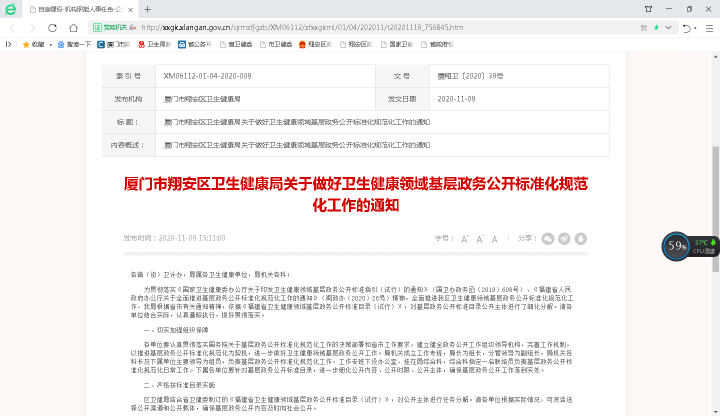This screenshot has width=720, height=417.
Task: Open the skin shirt icon in title bar
Action: point(648,9)
